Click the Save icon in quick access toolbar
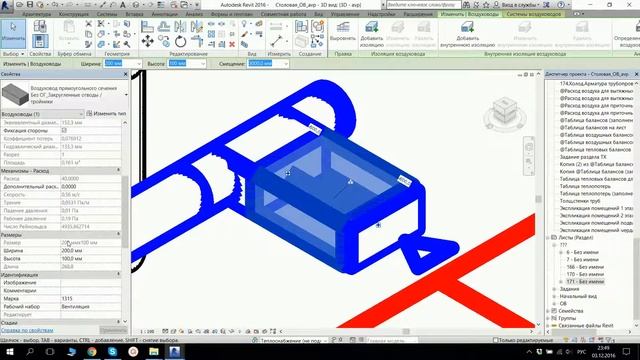This screenshot has height=360, width=640. (x=30, y=5)
